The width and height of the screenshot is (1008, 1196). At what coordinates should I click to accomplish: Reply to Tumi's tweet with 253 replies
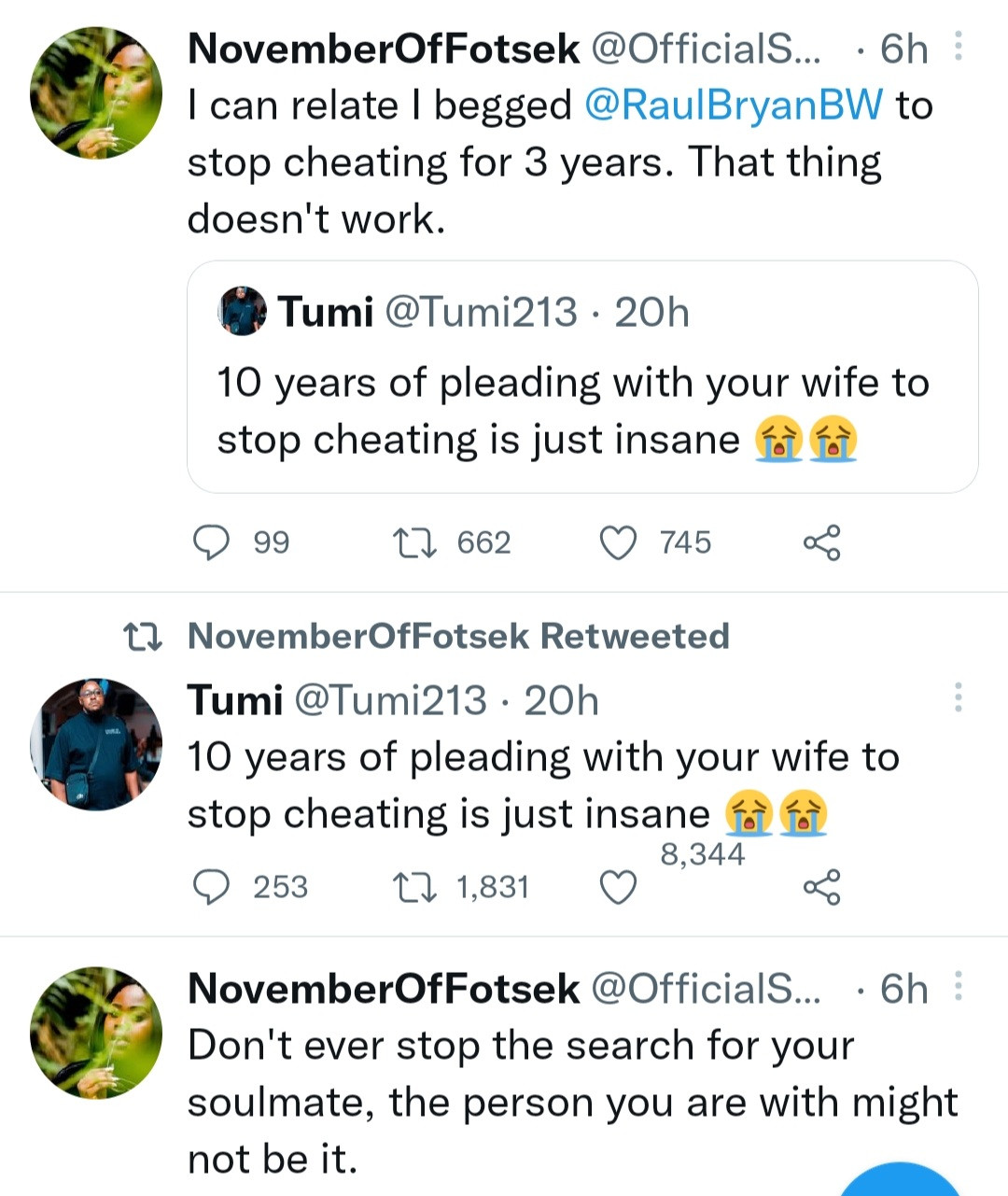click(x=211, y=887)
